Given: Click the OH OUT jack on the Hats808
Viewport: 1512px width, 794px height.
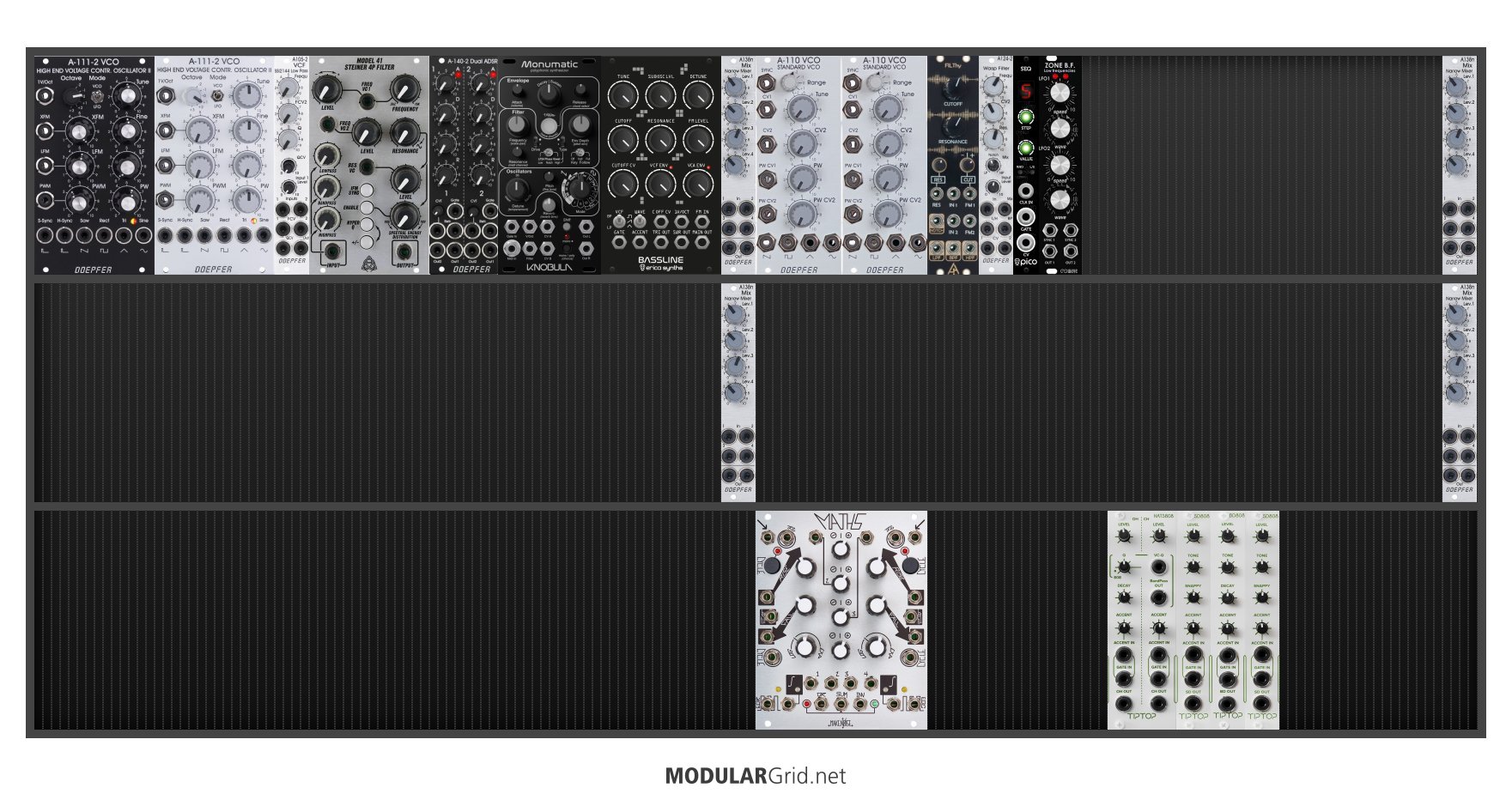Looking at the screenshot, I should coord(1124,703).
